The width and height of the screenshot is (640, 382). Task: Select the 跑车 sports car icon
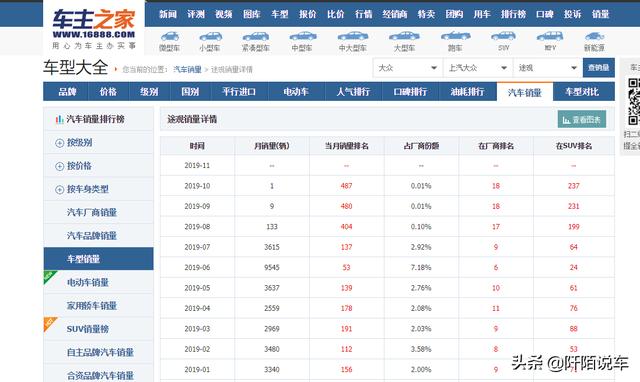point(455,36)
